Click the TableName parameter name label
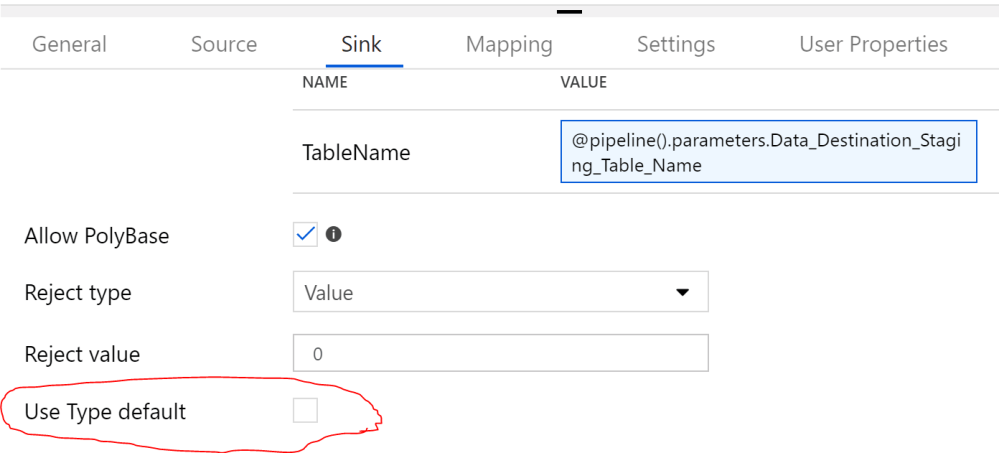The width and height of the screenshot is (999, 453). 356,153
